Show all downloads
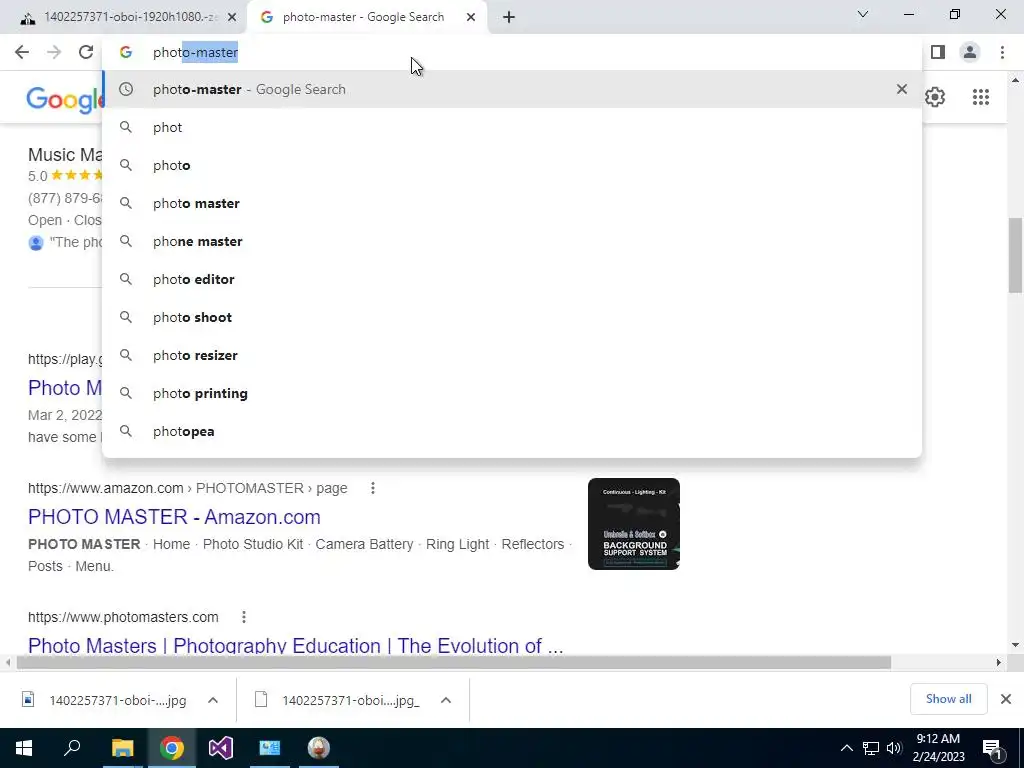 [x=948, y=699]
